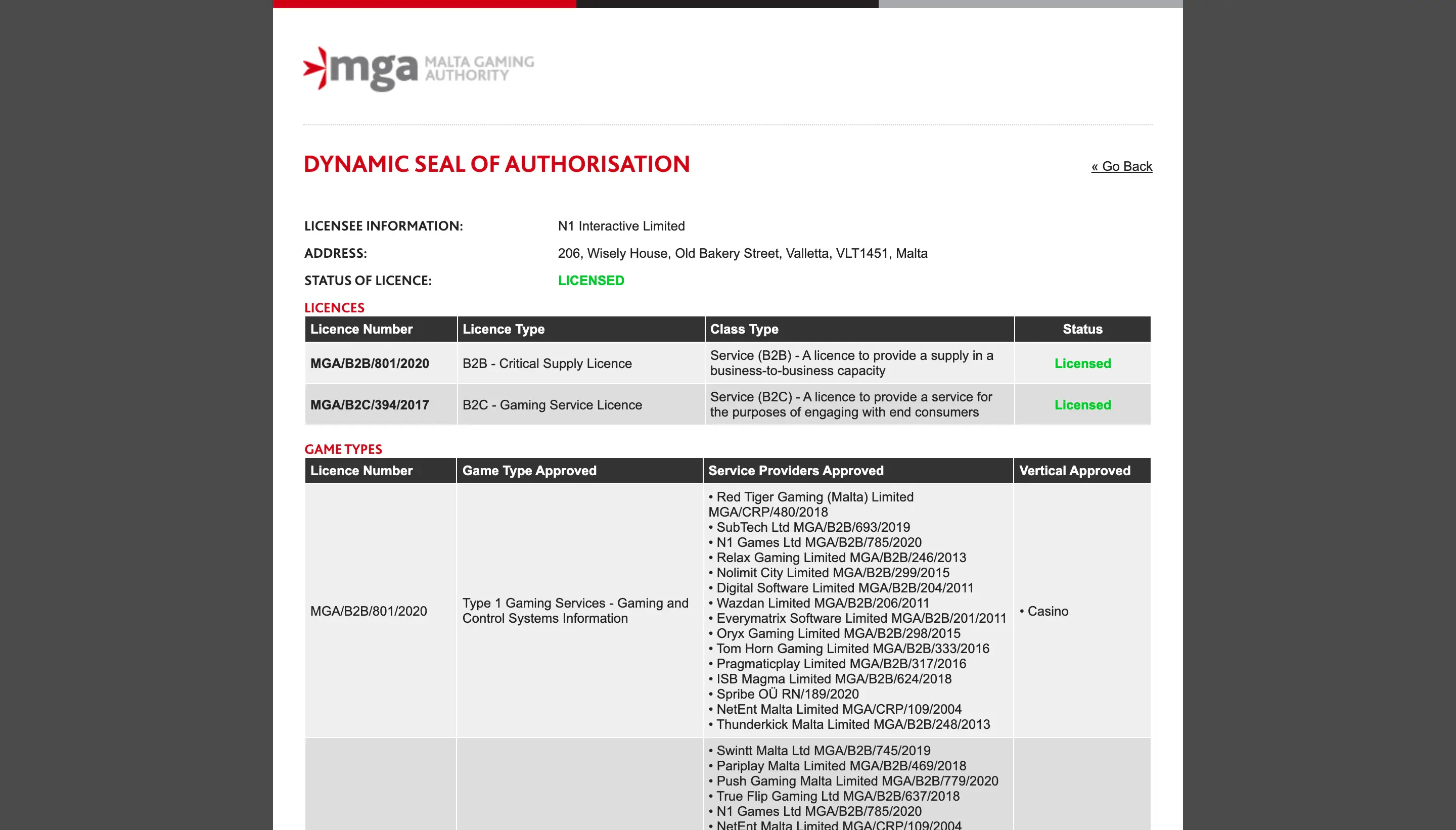Click the ADDRESS label
The width and height of the screenshot is (1456, 830).
pos(336,253)
